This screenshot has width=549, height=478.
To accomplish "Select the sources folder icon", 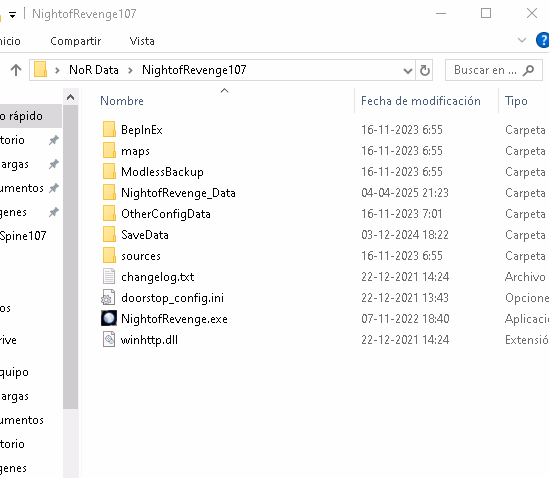I will pyautogui.click(x=109, y=256).
